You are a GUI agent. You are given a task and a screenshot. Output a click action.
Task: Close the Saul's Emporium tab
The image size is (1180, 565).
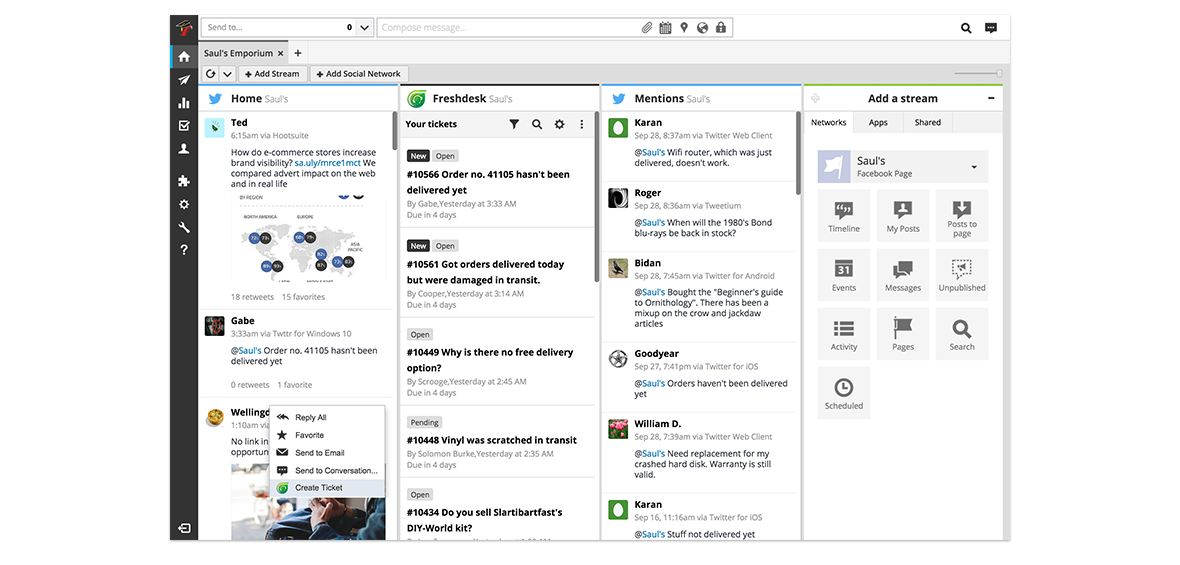(280, 53)
